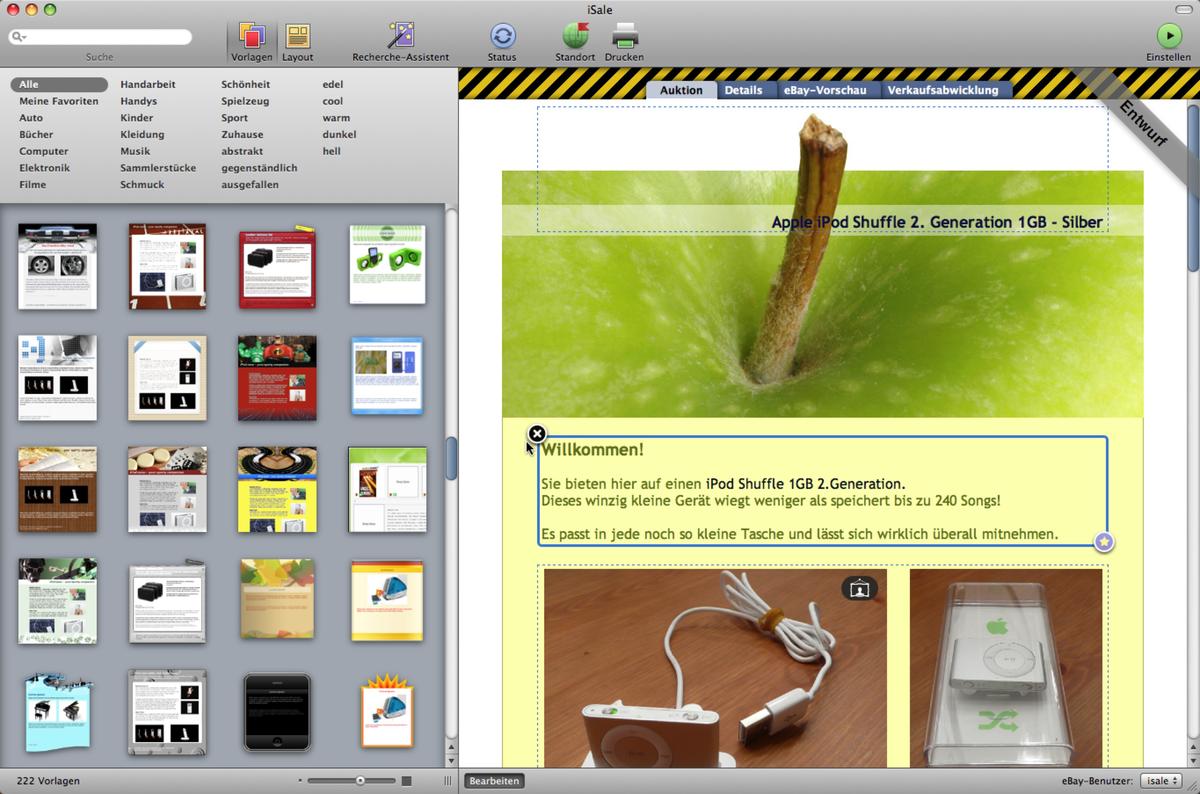Filter by Schönheit category
The height and width of the screenshot is (794, 1200).
pyautogui.click(x=246, y=85)
